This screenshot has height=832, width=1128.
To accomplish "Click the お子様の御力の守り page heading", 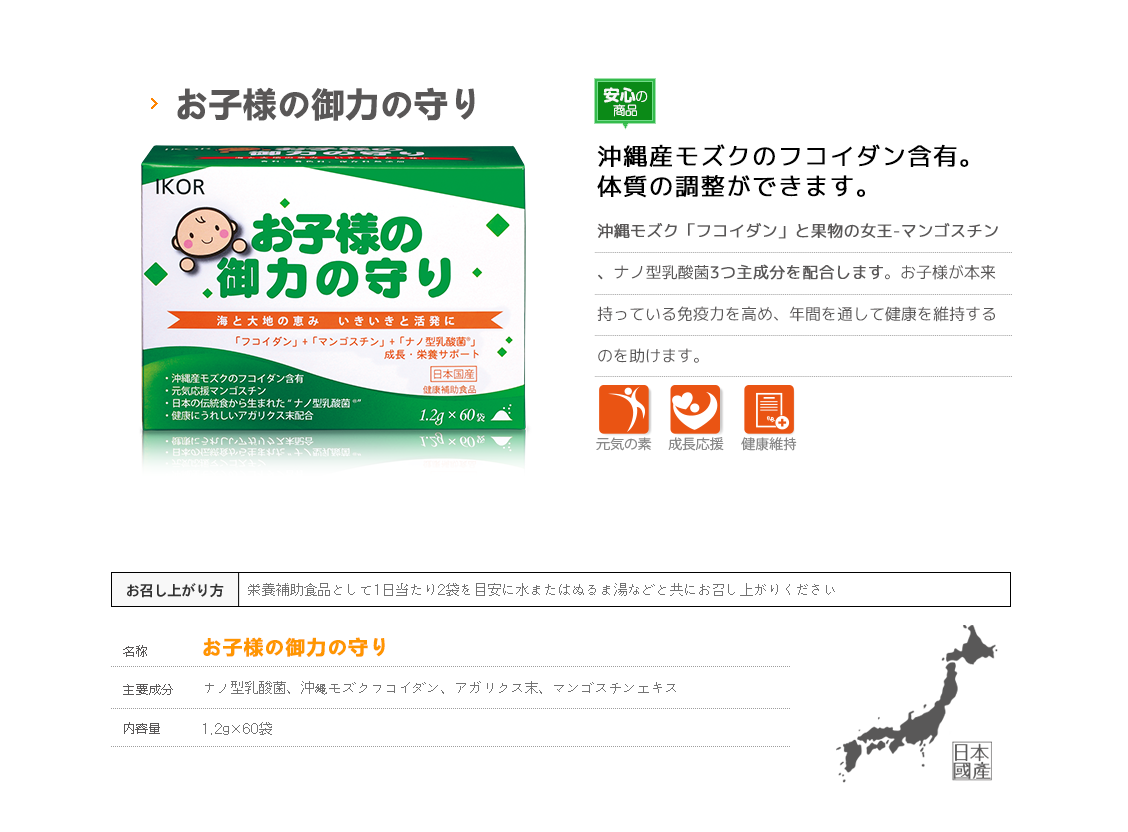I will [x=327, y=104].
